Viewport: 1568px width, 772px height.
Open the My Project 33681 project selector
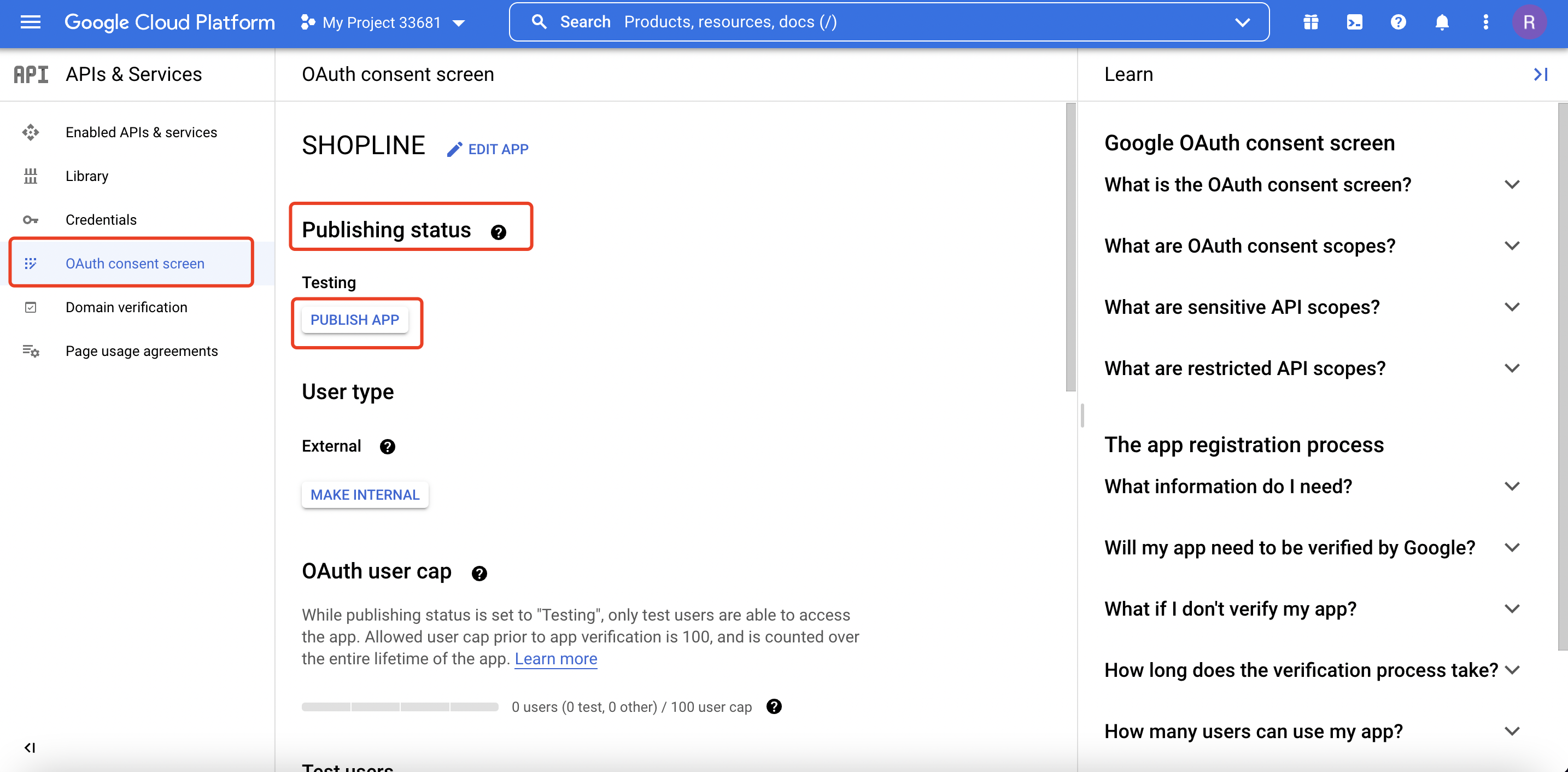click(x=383, y=22)
